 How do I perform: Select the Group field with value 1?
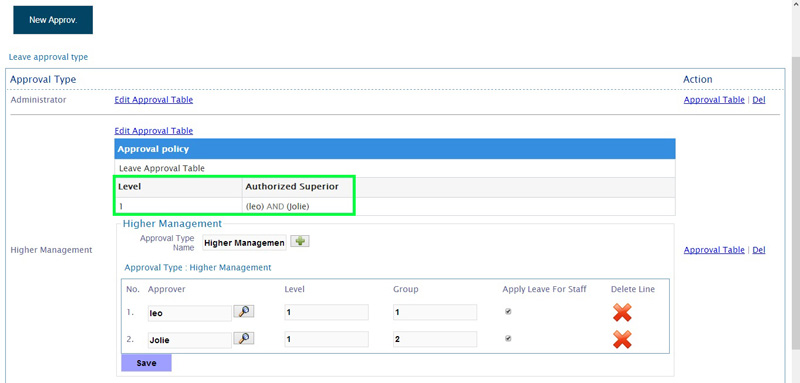coord(435,313)
